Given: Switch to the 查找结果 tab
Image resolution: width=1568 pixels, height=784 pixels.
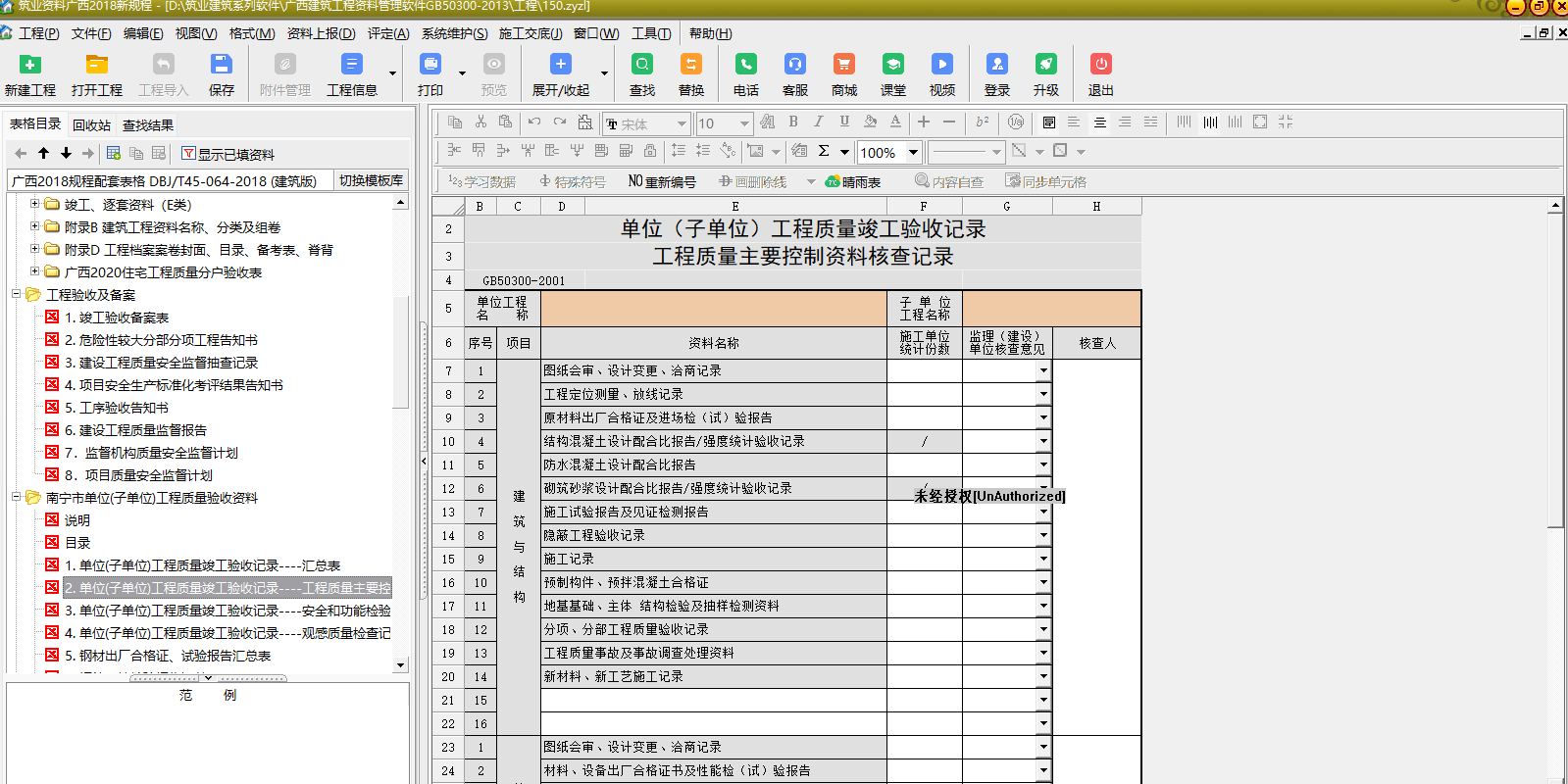Looking at the screenshot, I should (x=148, y=125).
